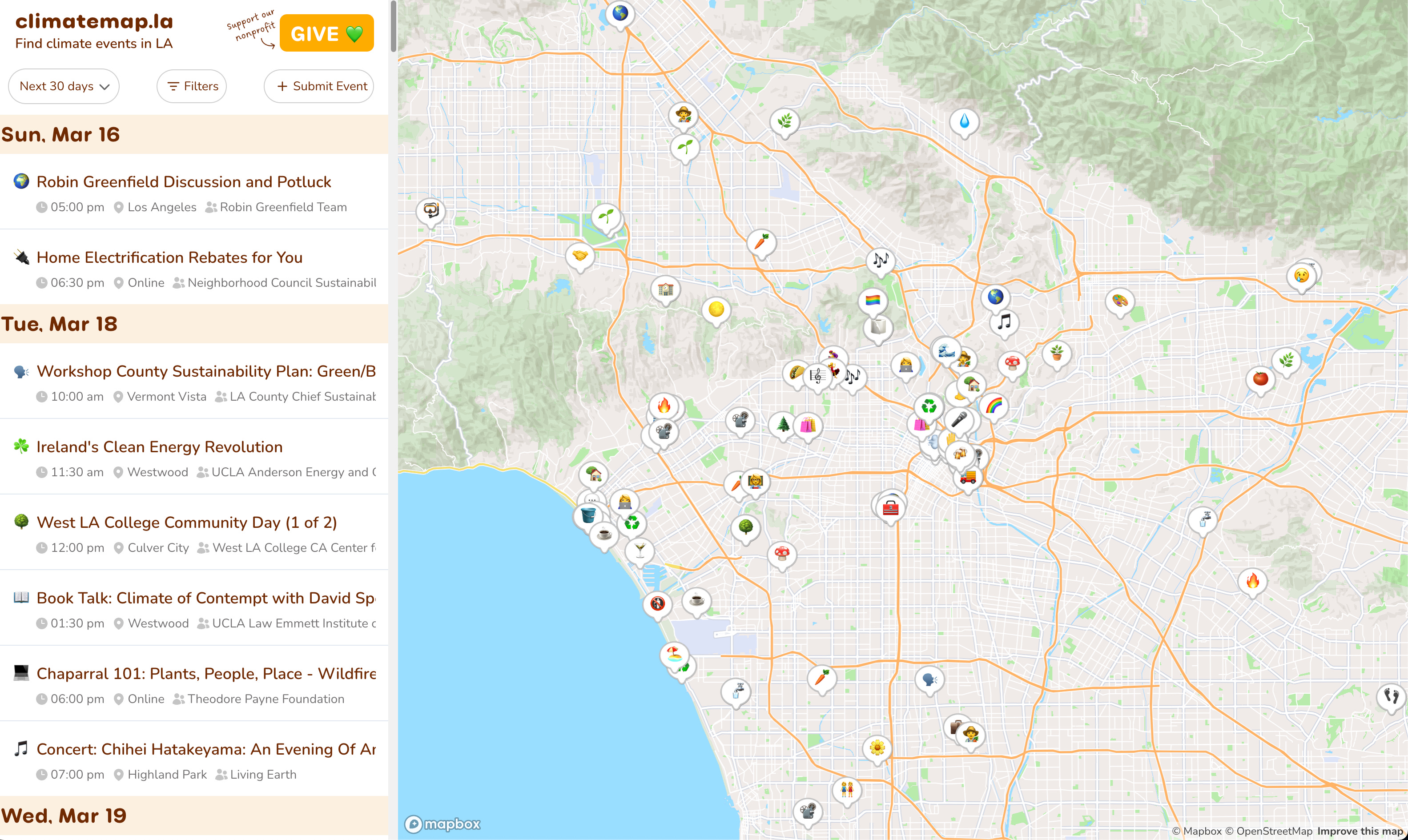This screenshot has width=1408, height=840.
Task: Open the handshake map marker
Action: [579, 255]
